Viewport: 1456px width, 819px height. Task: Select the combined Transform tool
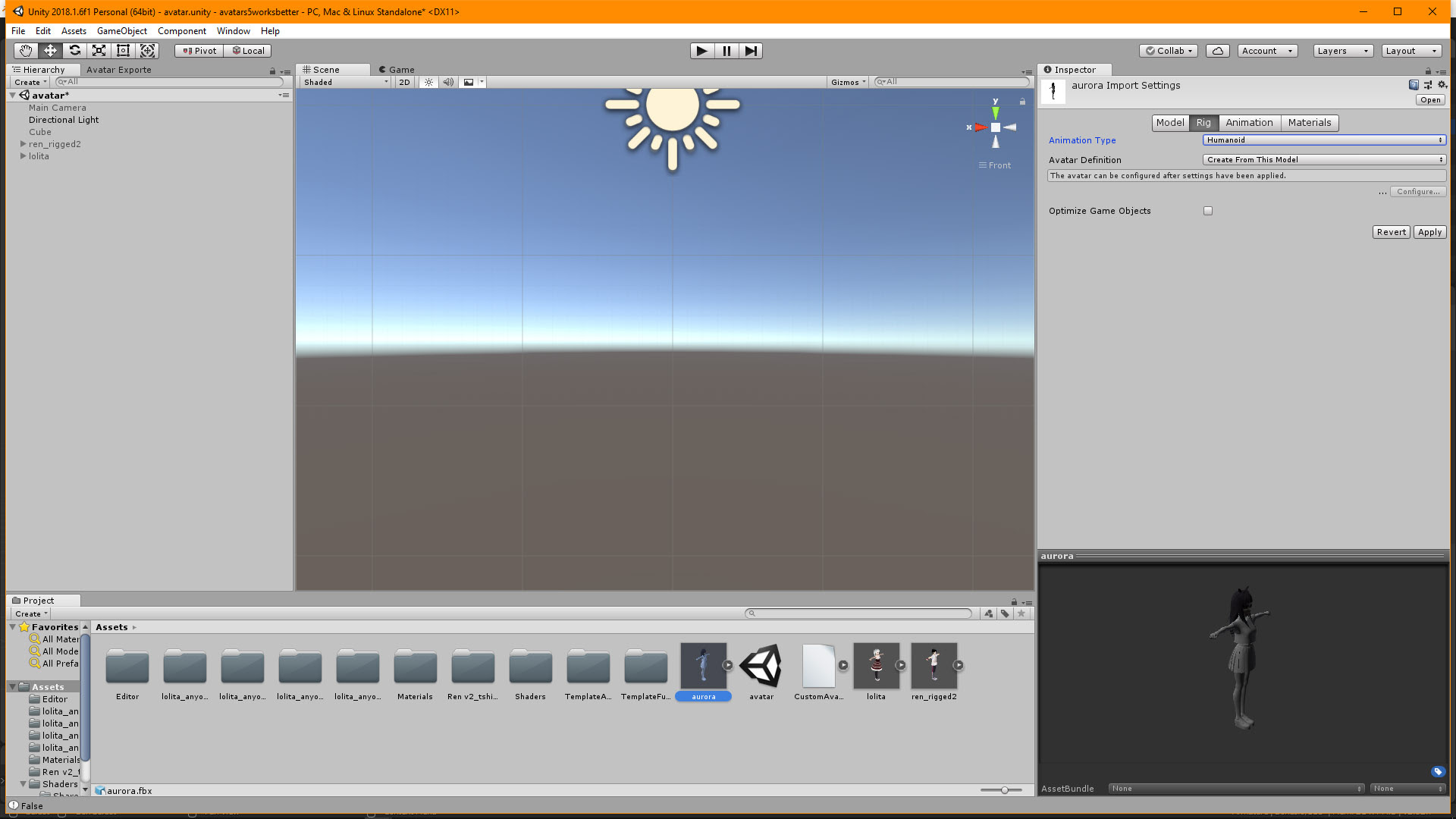[147, 51]
